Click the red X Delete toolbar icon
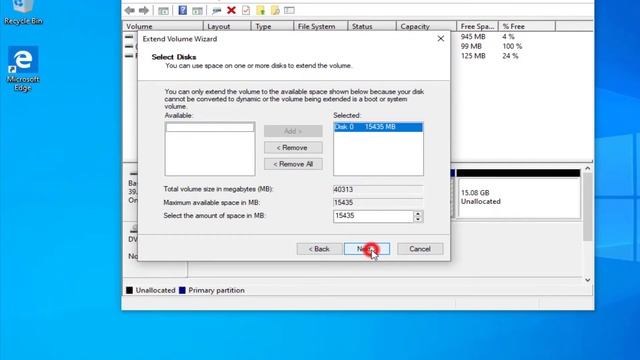 (231, 10)
